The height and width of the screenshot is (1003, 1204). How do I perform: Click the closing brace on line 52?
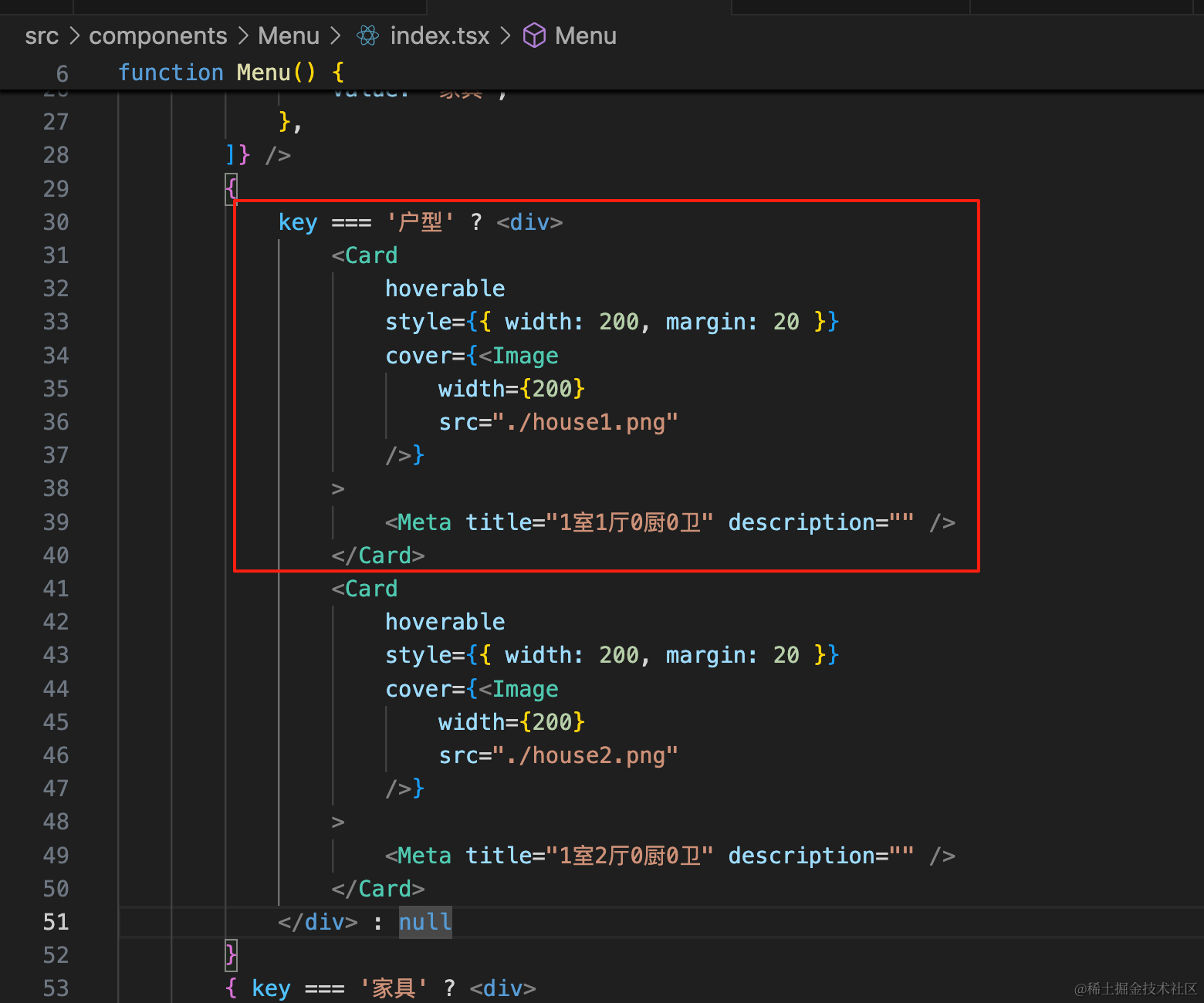[x=231, y=955]
